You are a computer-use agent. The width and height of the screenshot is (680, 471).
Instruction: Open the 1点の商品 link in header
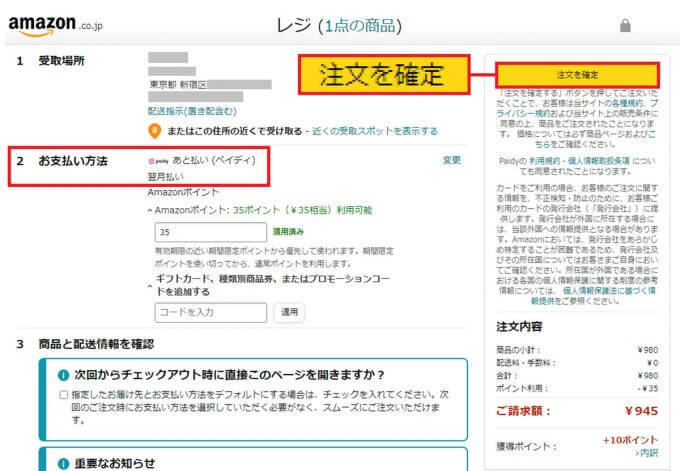(360, 26)
